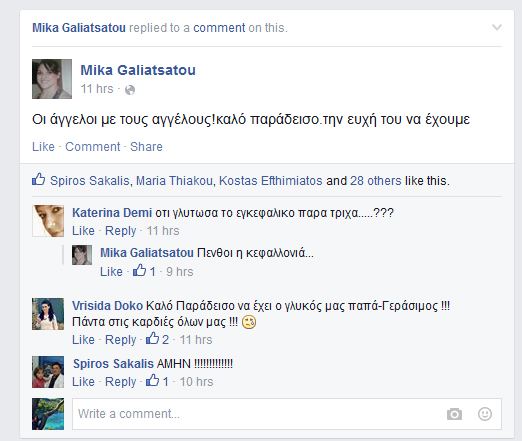
Task: Open Kostas Efthimiatos's profile link
Action: (x=271, y=181)
